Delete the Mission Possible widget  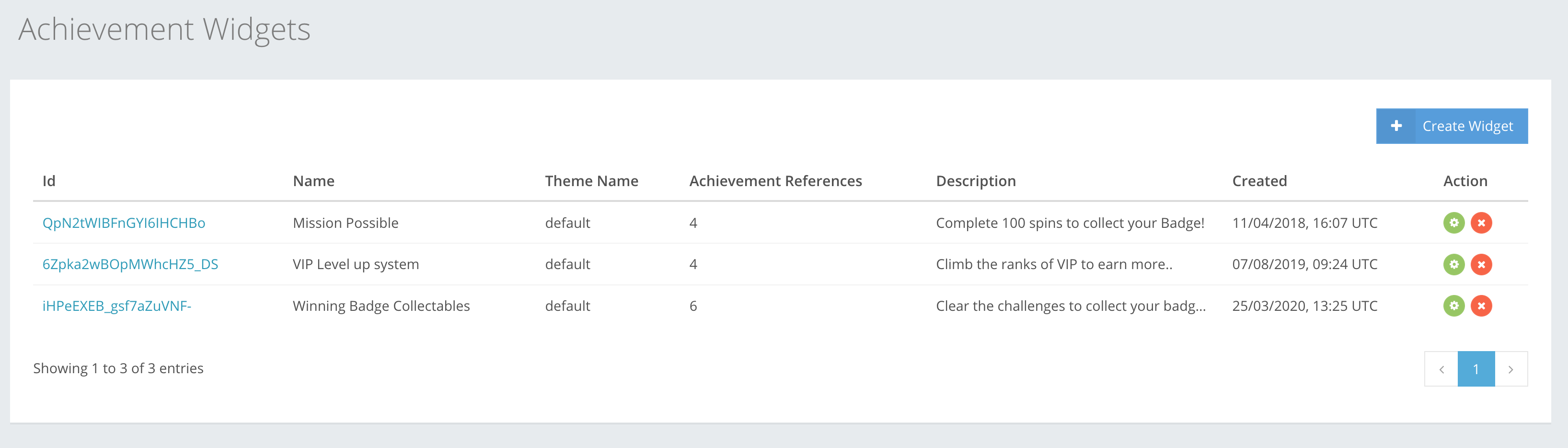(1482, 223)
